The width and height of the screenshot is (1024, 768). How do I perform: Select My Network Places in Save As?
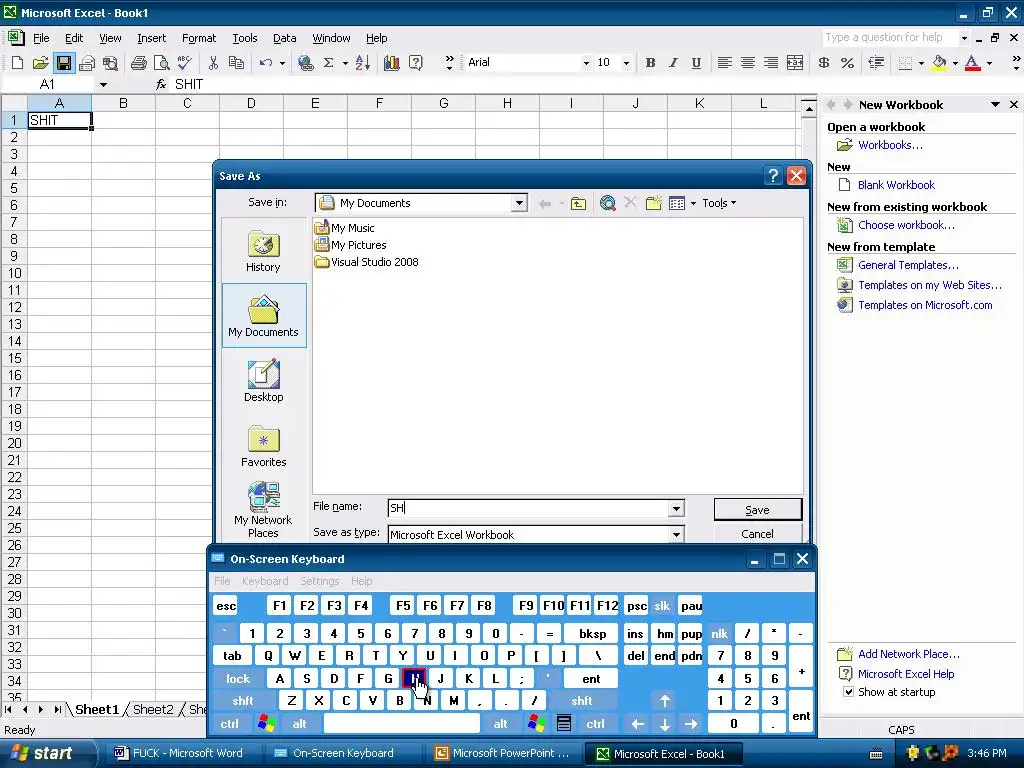click(263, 509)
